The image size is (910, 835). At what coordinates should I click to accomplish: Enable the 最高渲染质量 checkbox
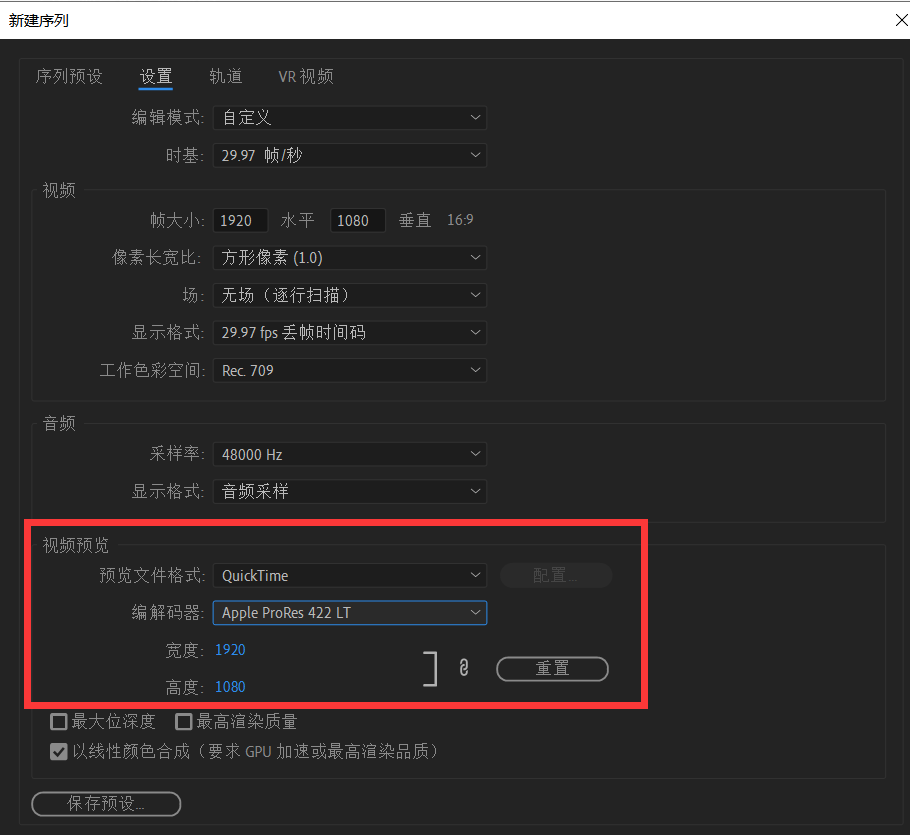click(183, 722)
